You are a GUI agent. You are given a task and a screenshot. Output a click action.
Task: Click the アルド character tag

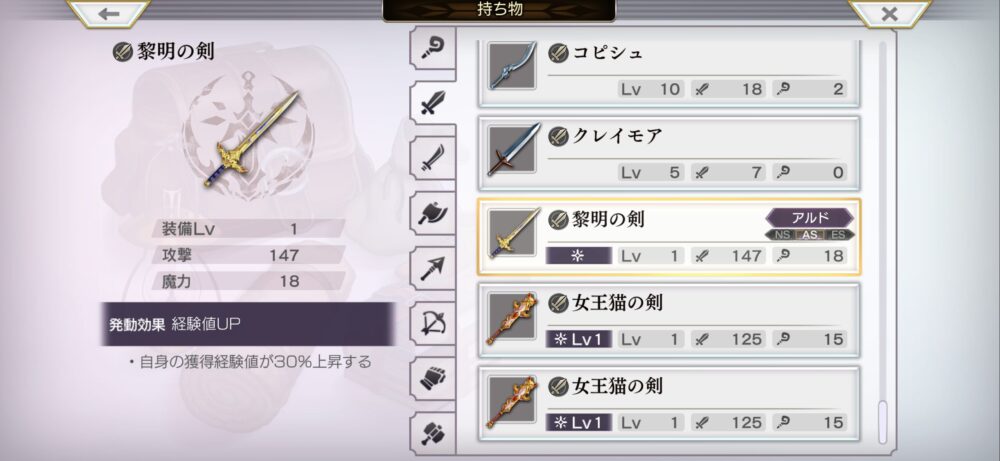tap(809, 217)
